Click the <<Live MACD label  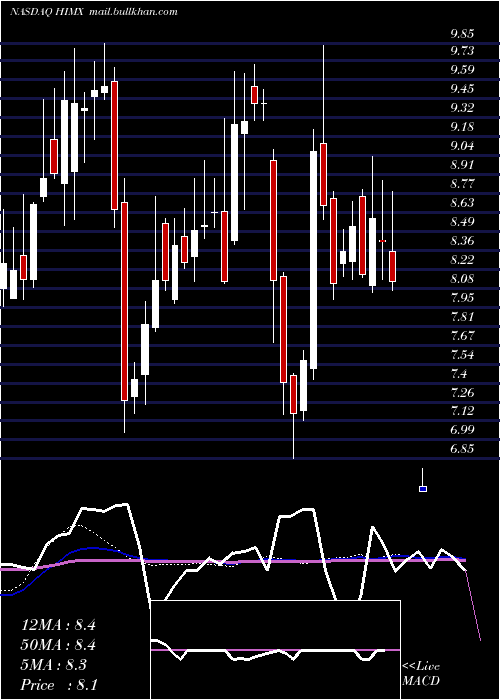(421, 674)
